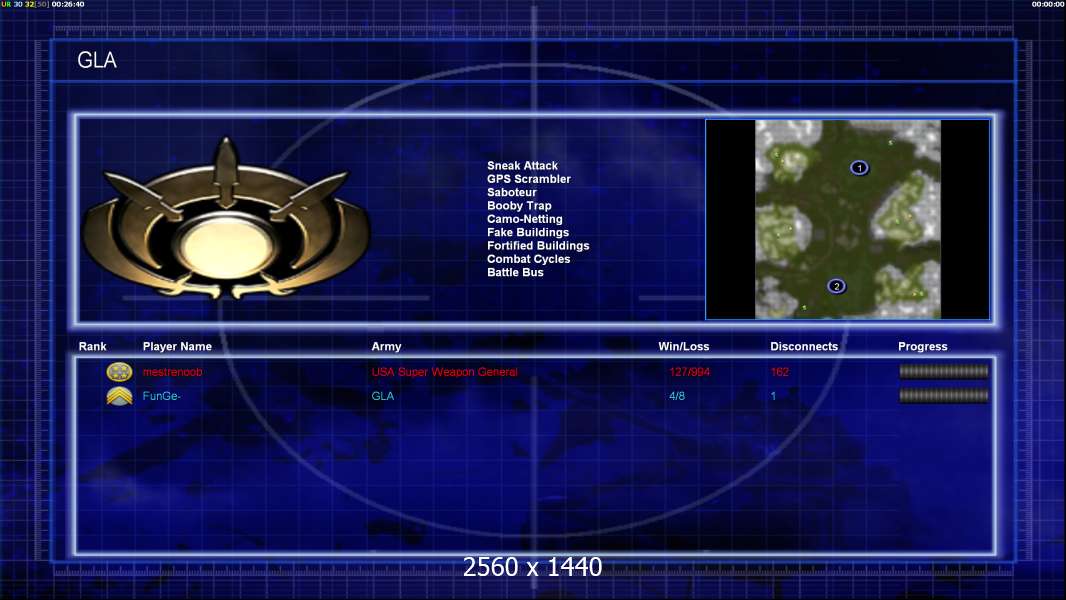This screenshot has width=1066, height=600.
Task: Select Sneak Attack in ability list
Action: (x=522, y=166)
